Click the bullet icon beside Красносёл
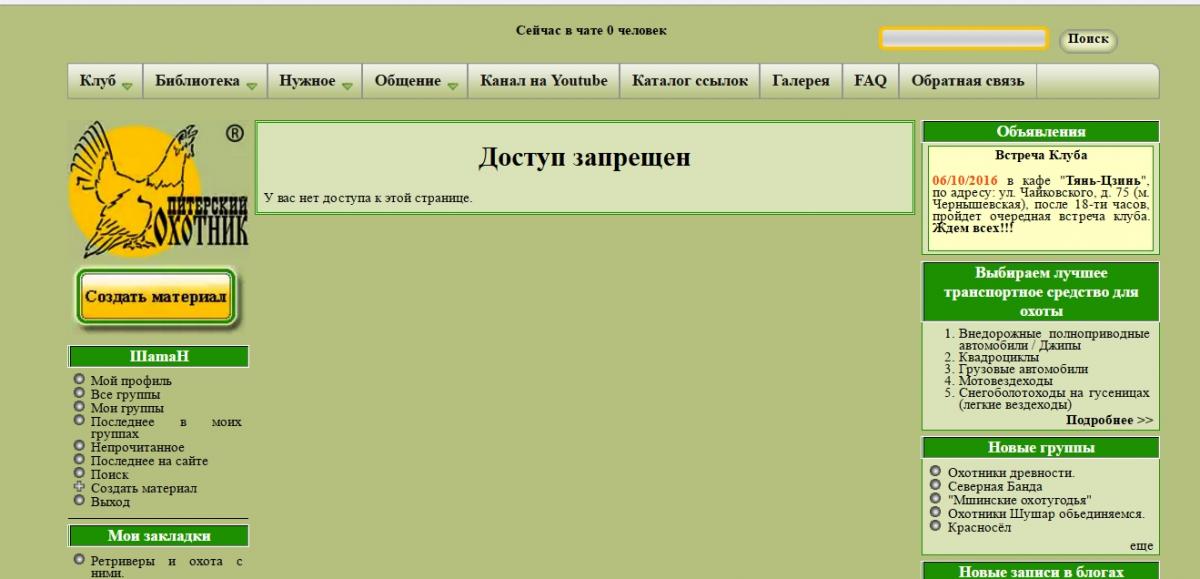The image size is (1200, 579). (x=935, y=526)
